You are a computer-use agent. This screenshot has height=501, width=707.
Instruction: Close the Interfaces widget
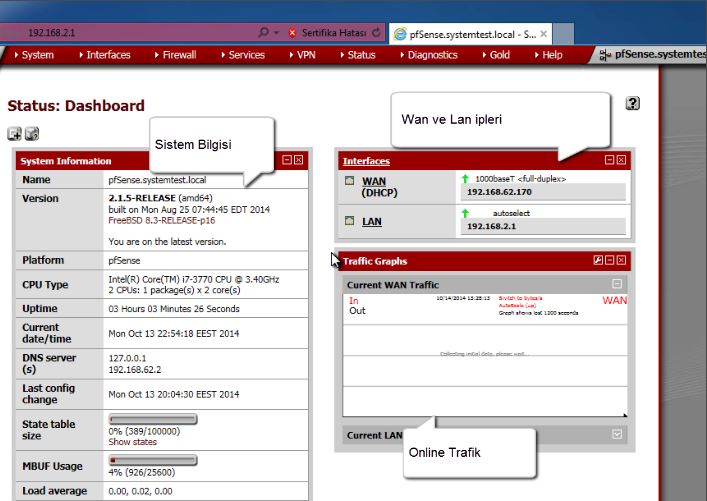coord(621,160)
